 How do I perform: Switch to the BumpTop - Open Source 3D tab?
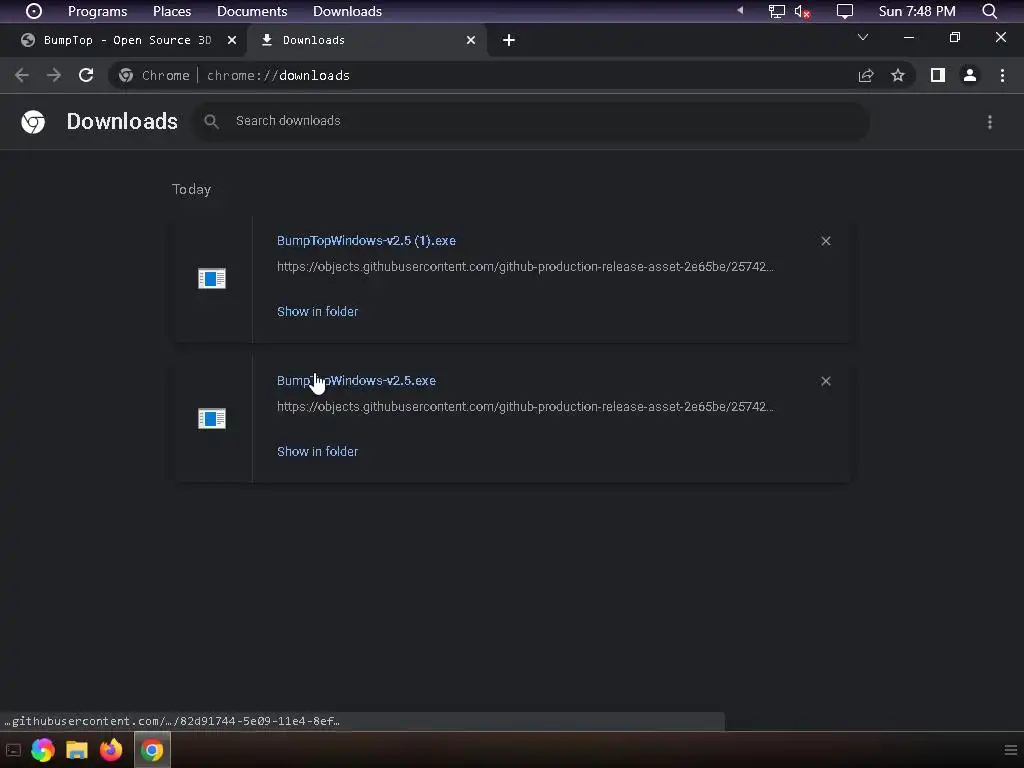(x=128, y=40)
